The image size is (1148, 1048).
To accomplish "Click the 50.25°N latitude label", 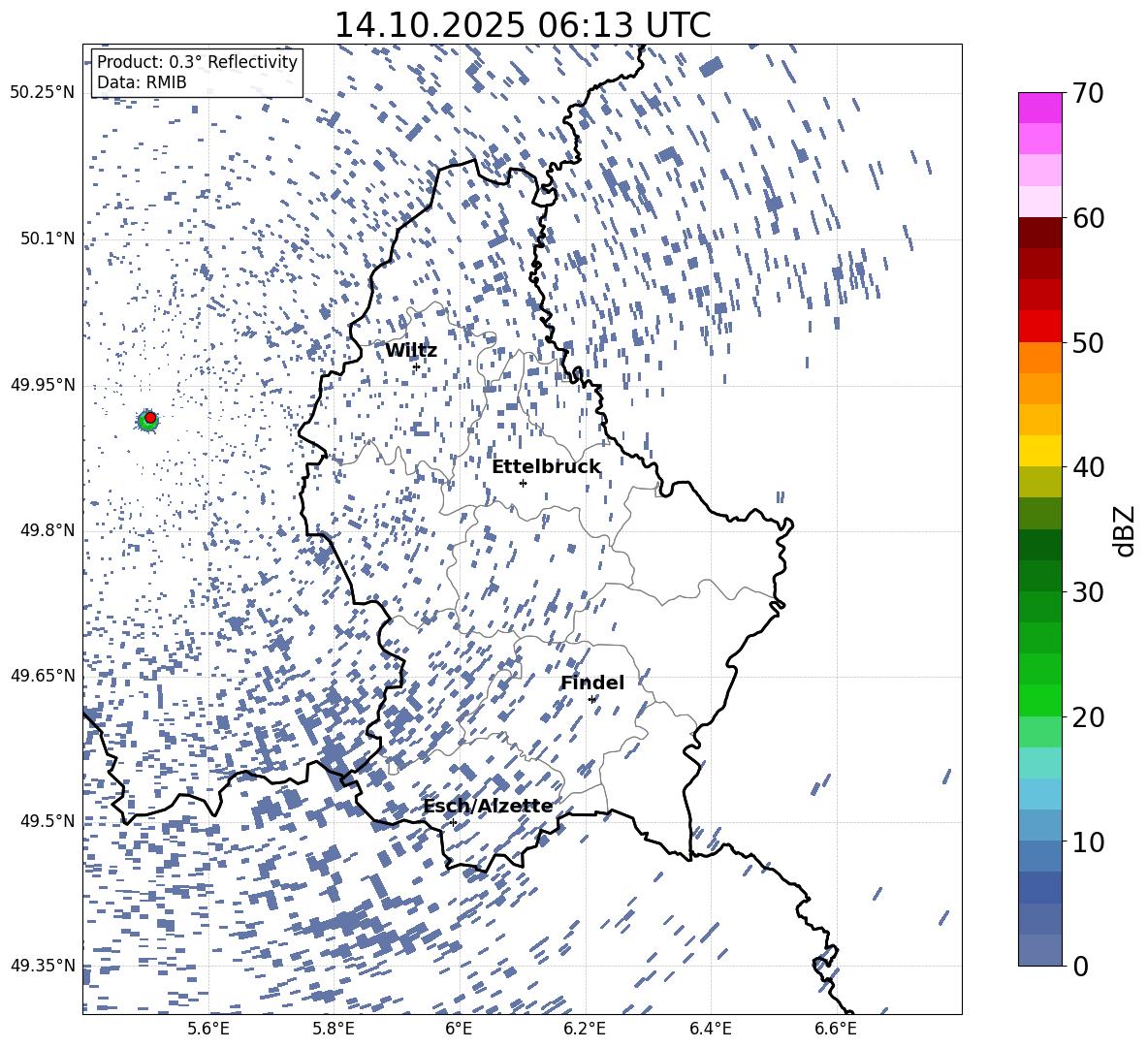I will coord(43,93).
